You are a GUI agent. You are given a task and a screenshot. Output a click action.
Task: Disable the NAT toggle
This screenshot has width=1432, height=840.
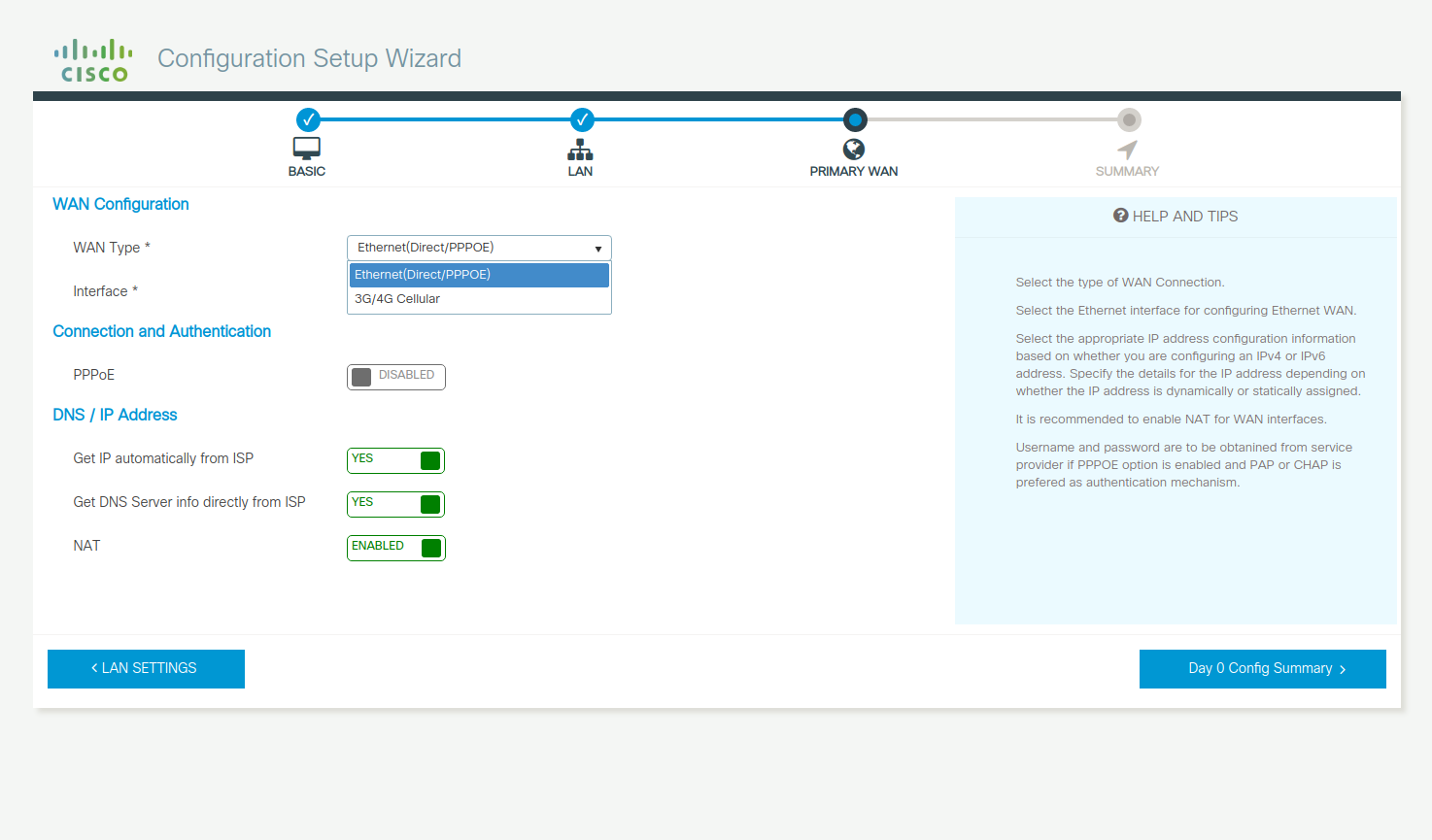pos(395,547)
